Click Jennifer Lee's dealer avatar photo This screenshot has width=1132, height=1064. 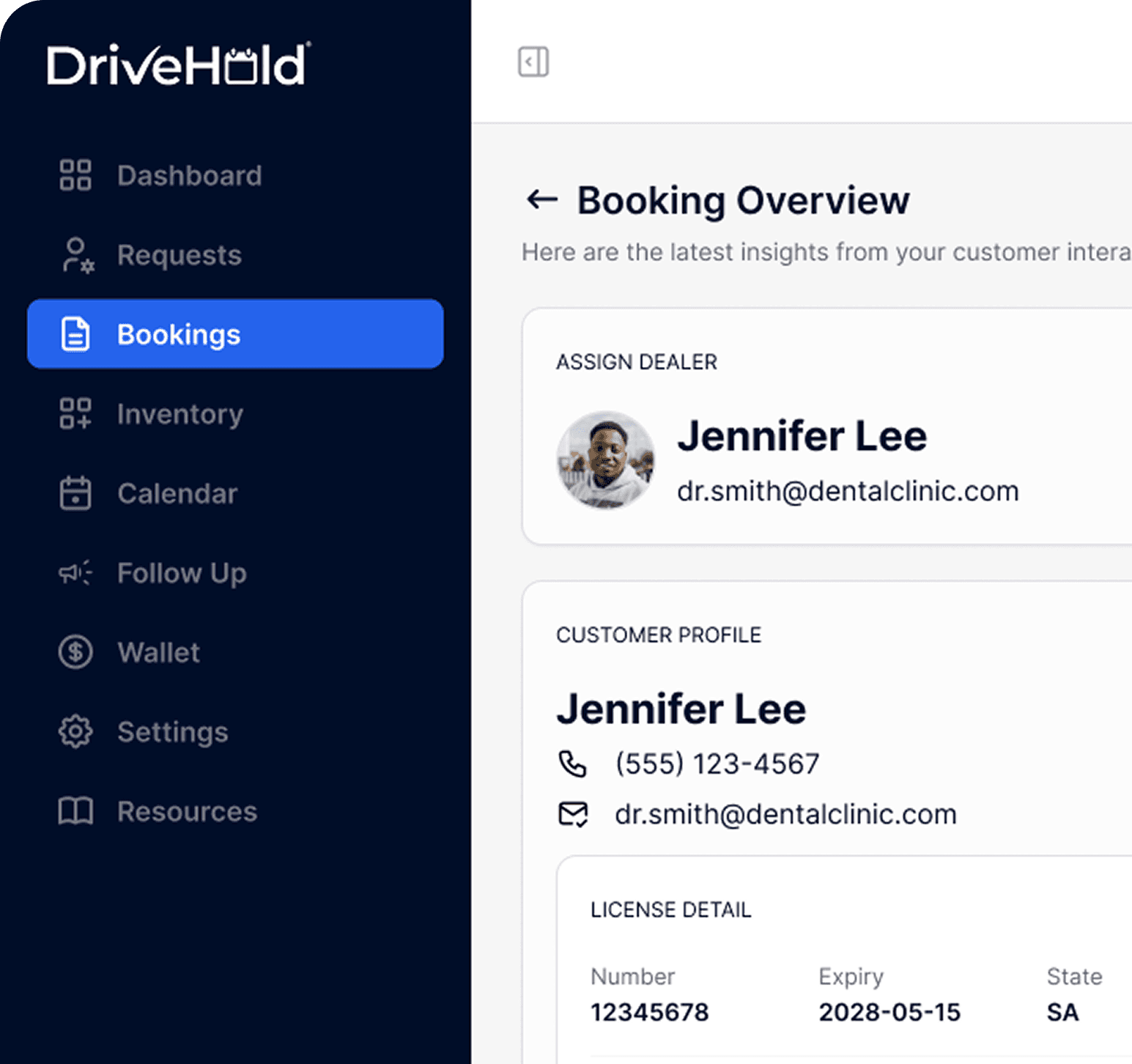tap(606, 460)
